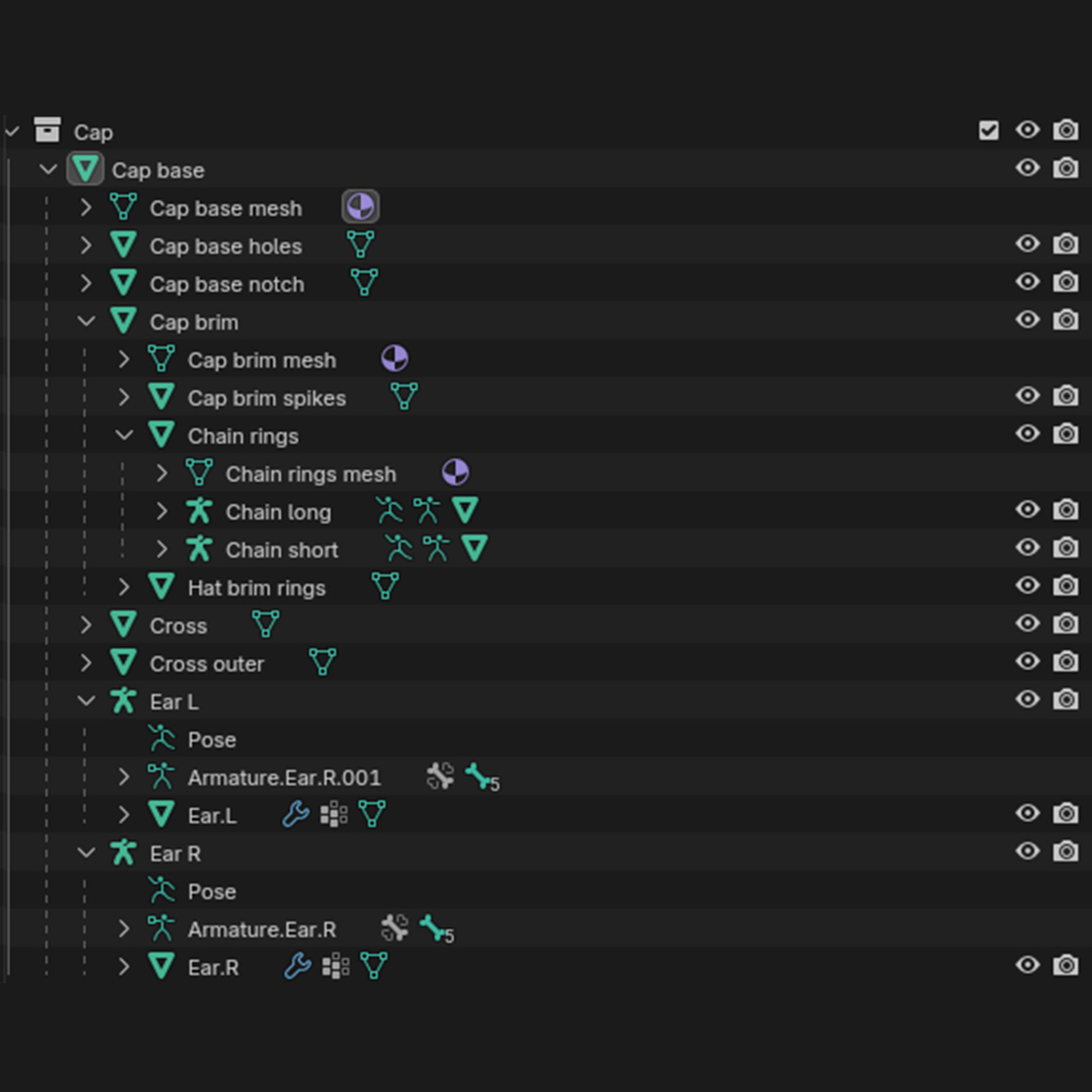
Task: Select the Cross object row
Action: 178,626
